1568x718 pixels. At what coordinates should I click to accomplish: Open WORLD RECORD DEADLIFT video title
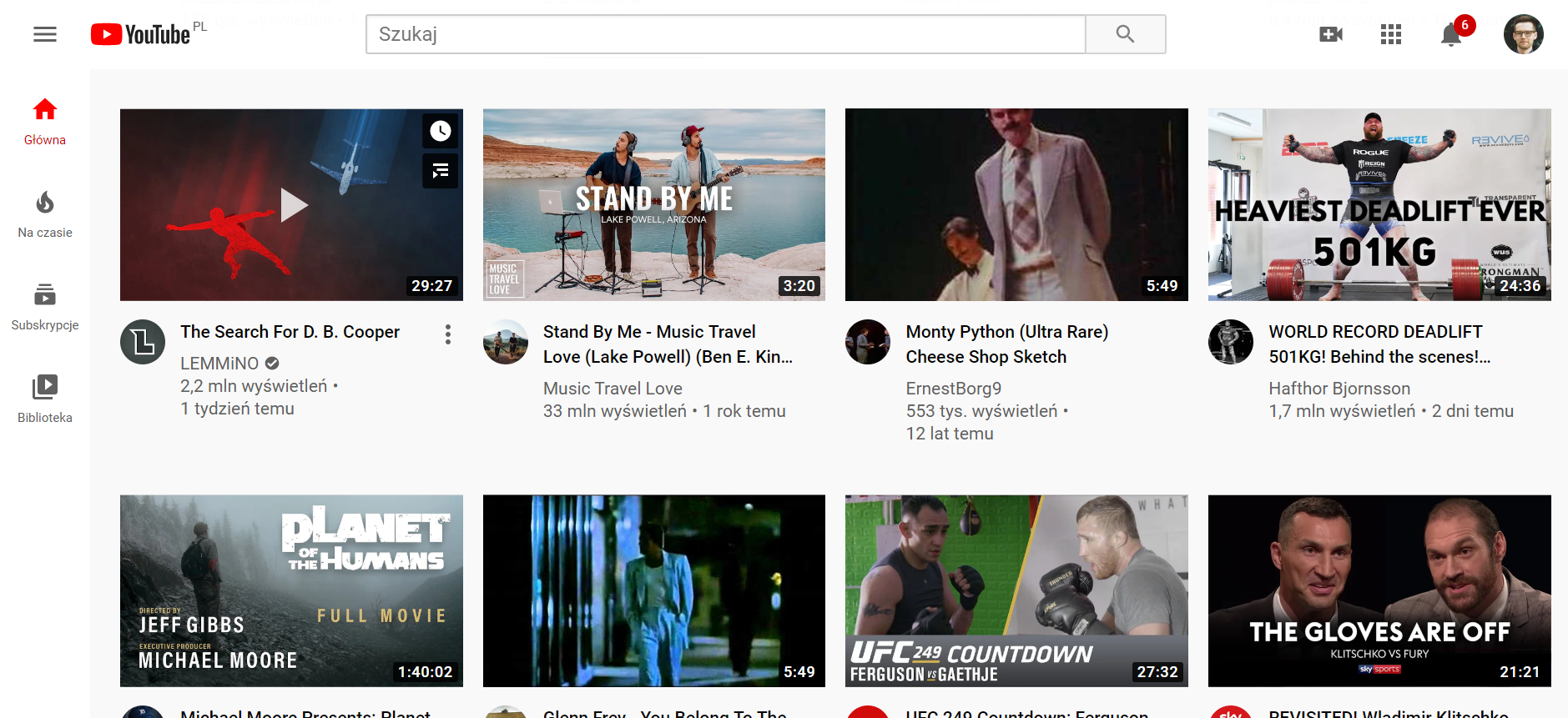pos(1379,344)
